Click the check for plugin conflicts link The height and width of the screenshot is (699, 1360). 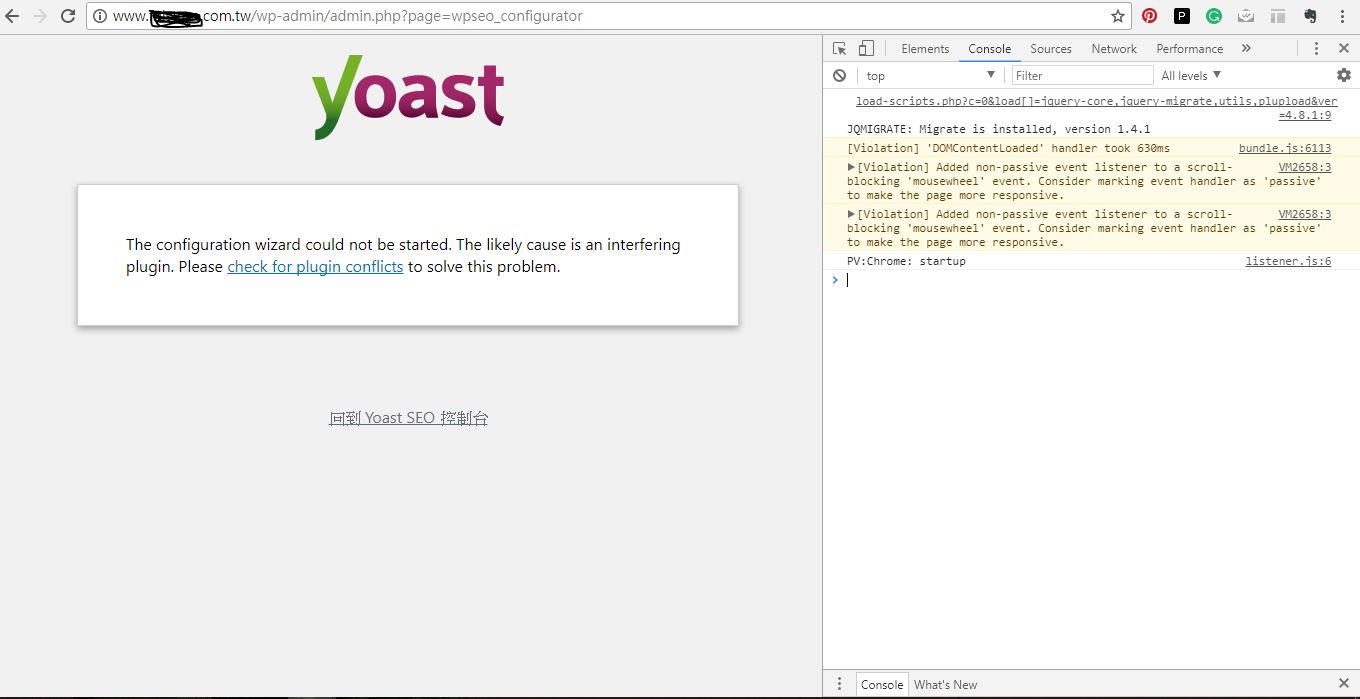pyautogui.click(x=315, y=266)
